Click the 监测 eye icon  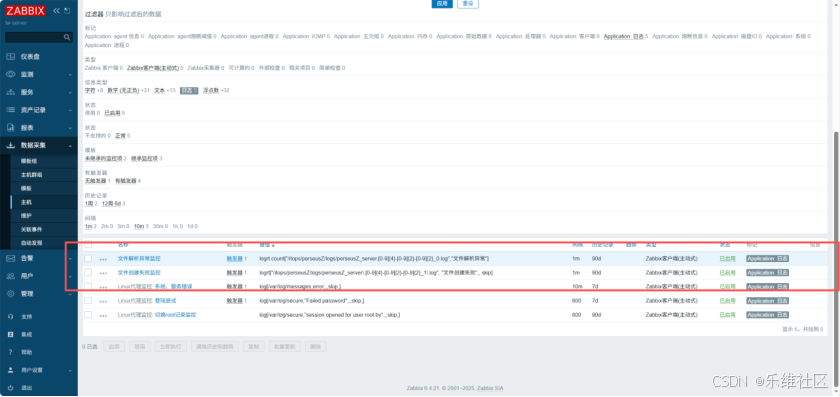coord(10,74)
